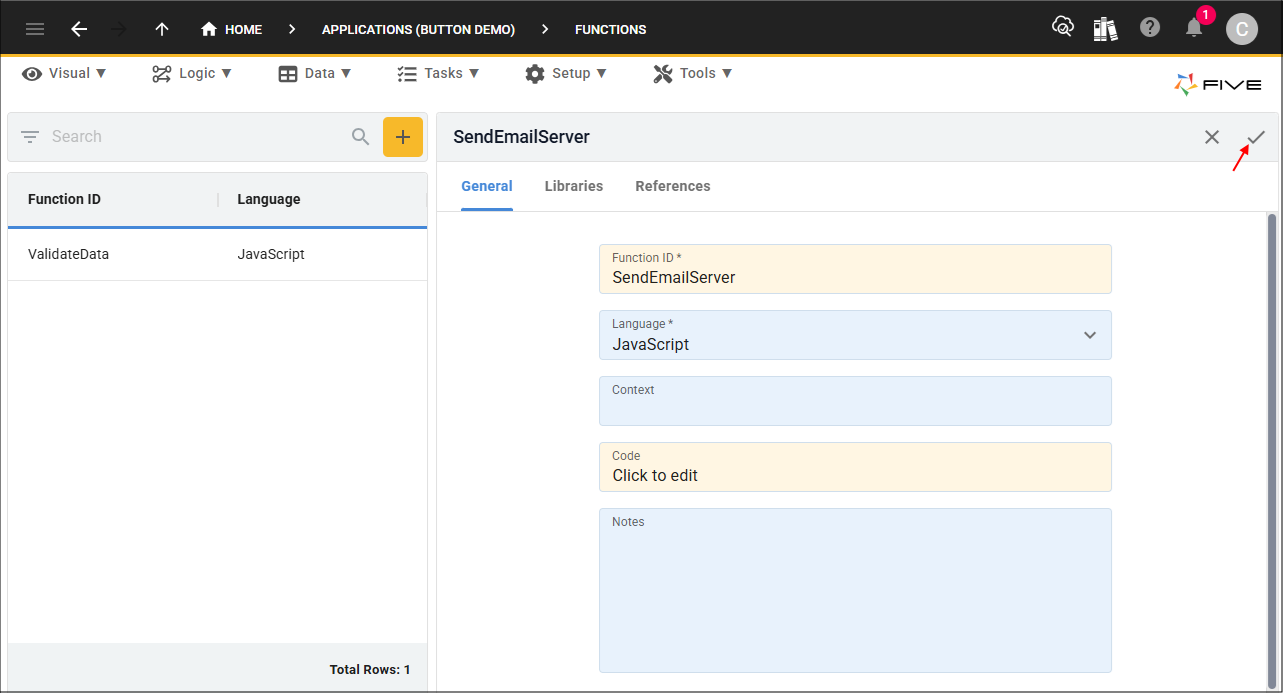Switch to the Libraries tab
1283x693 pixels.
click(574, 186)
